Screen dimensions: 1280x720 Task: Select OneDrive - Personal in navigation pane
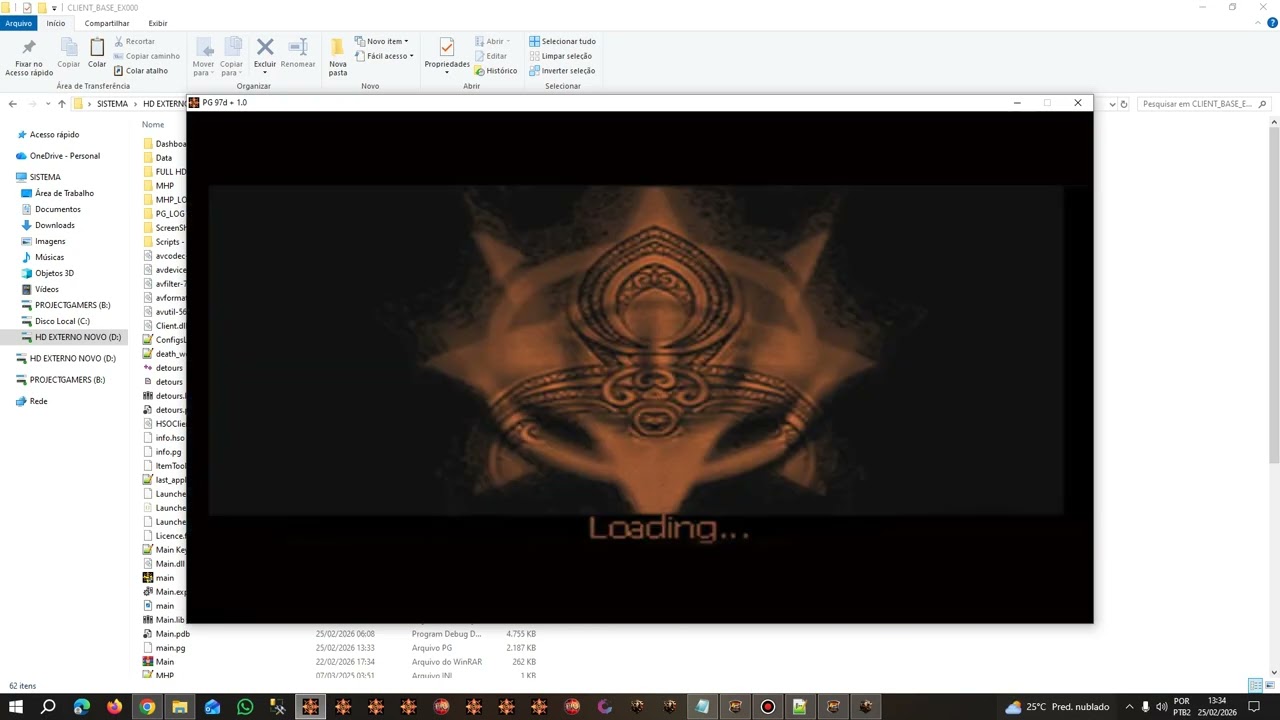(x=64, y=156)
